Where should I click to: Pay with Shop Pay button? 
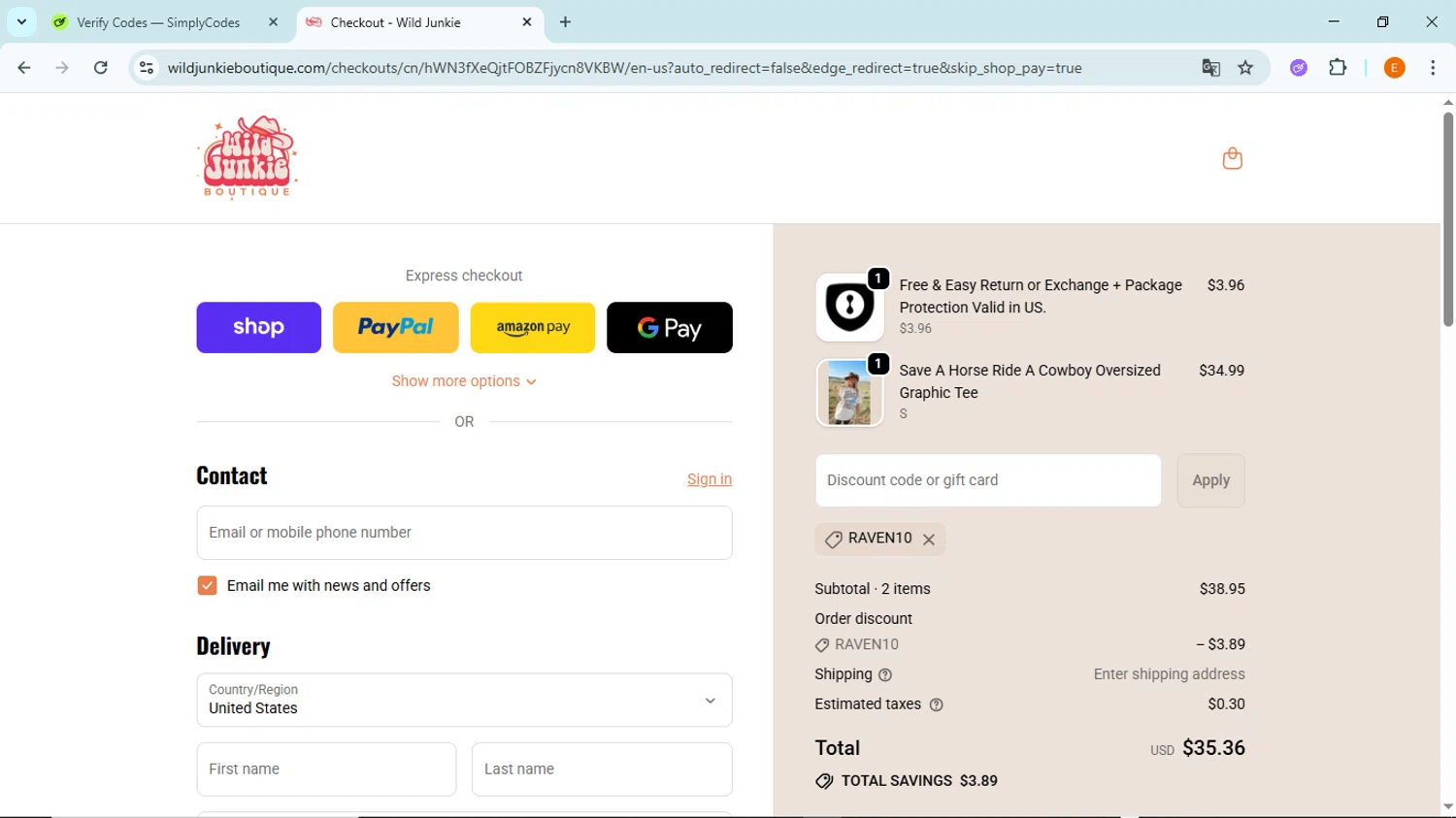tap(258, 327)
